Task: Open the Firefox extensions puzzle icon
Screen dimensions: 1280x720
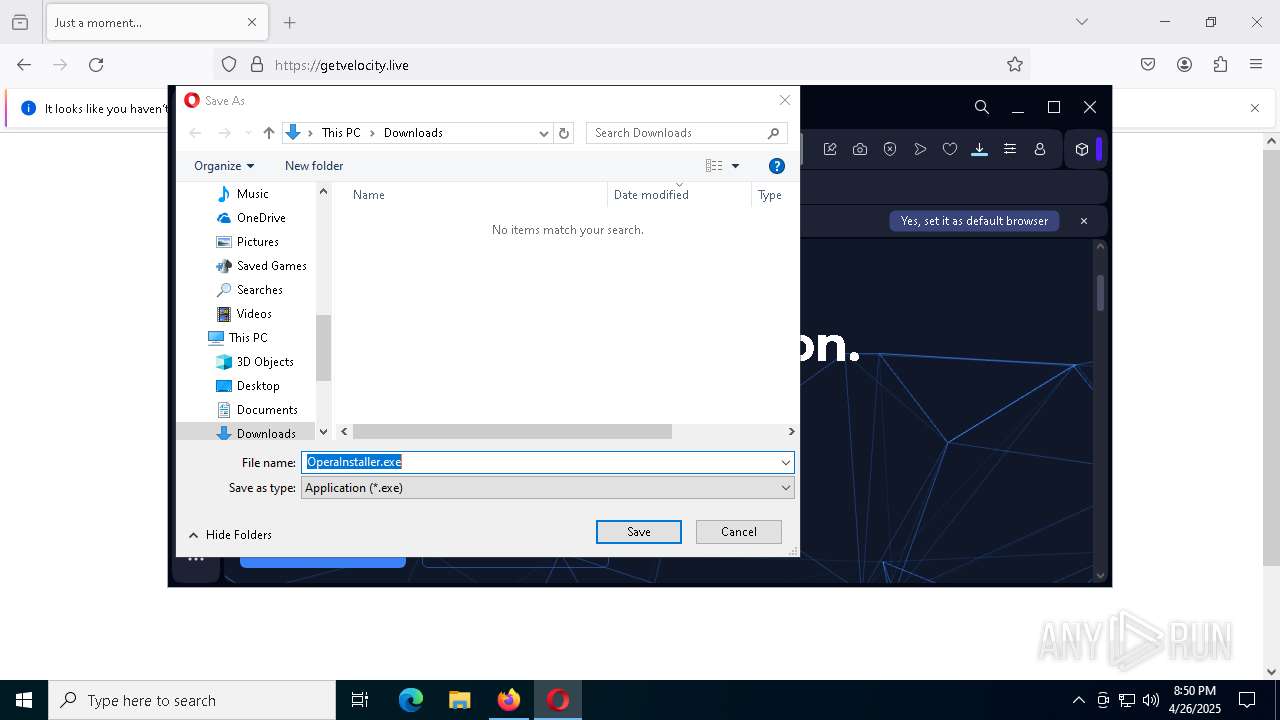Action: (1220, 65)
